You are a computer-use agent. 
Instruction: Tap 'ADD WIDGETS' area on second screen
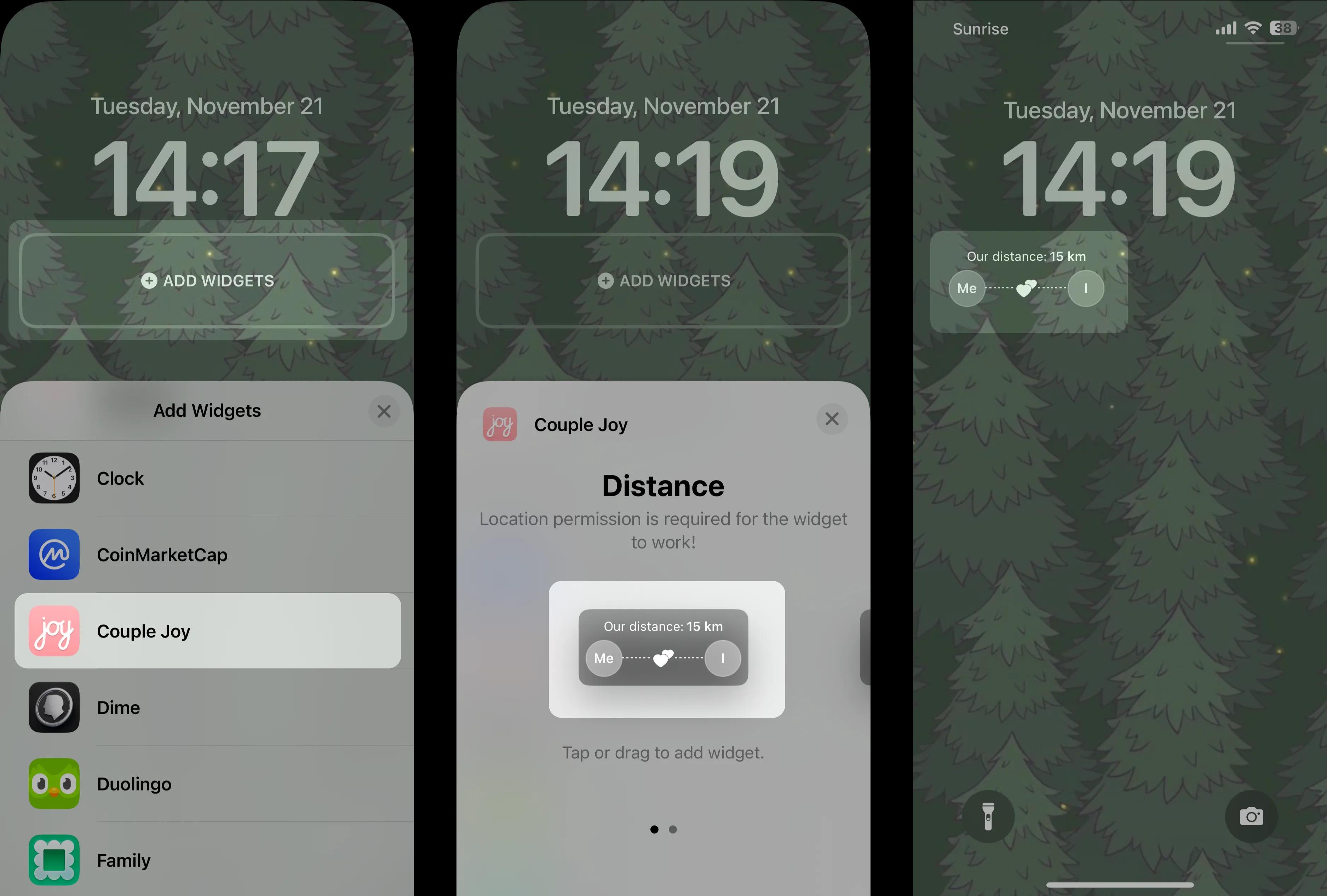[663, 281]
